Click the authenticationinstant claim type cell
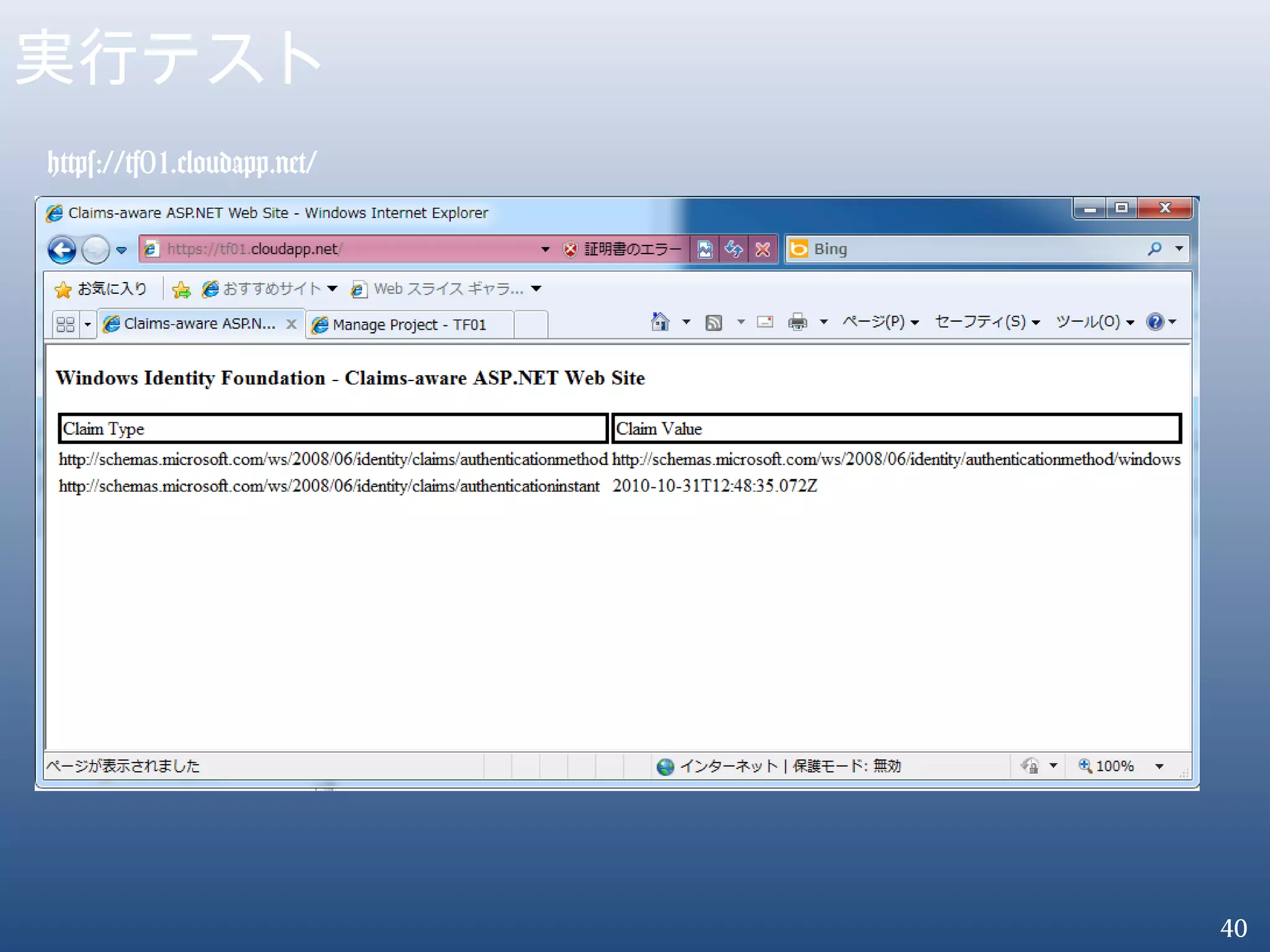Screen dimensions: 1270x952 coord(329,486)
